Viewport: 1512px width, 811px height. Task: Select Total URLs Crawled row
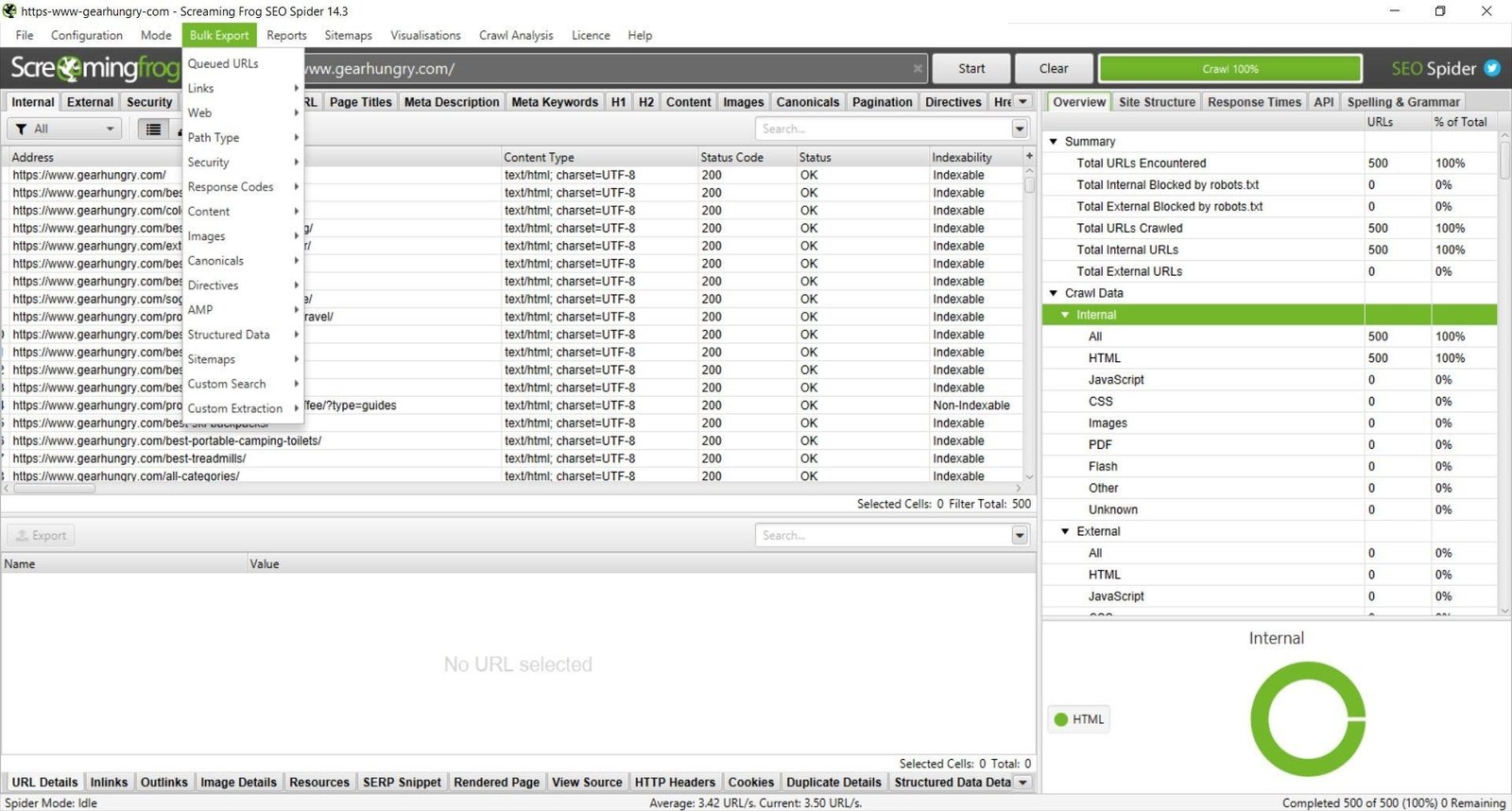pos(1270,228)
